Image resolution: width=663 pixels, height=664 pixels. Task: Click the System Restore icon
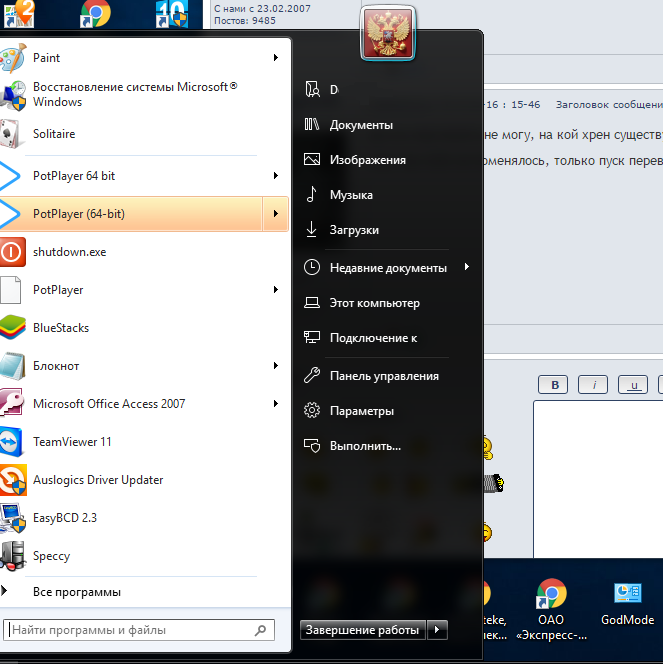(x=13, y=95)
